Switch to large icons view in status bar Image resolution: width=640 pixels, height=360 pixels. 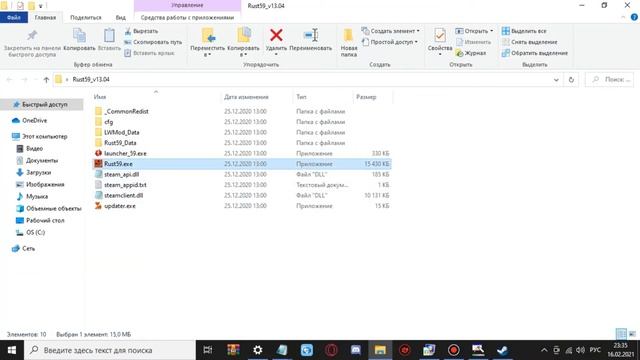tap(632, 334)
